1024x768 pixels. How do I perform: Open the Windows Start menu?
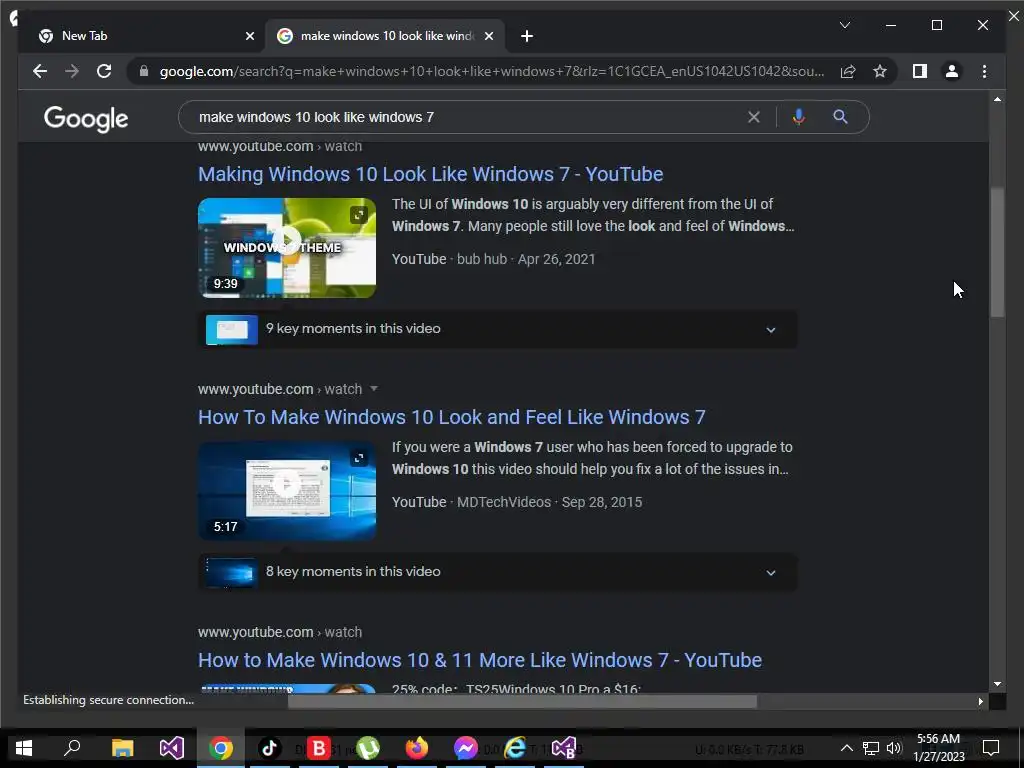(x=24, y=748)
